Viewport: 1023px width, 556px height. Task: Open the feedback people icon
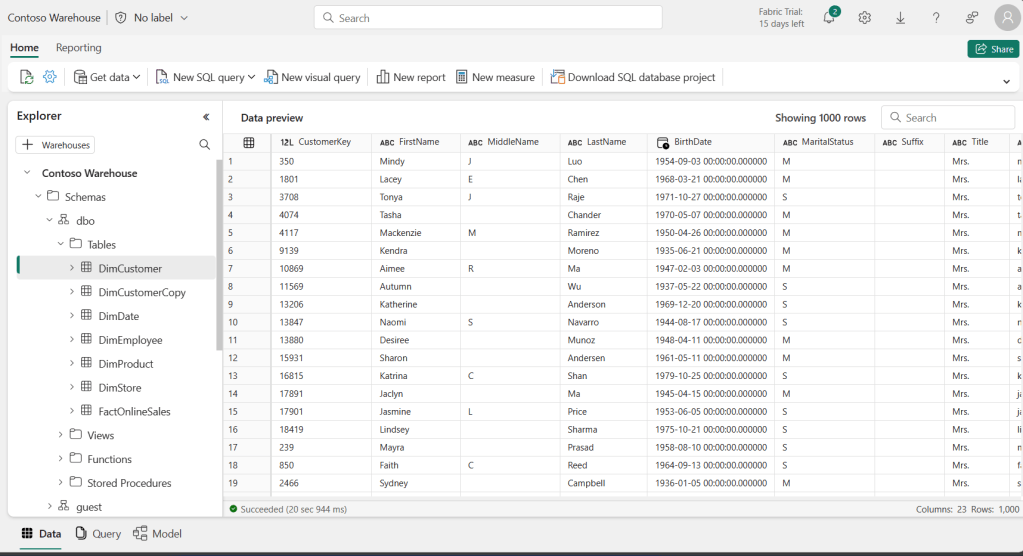pyautogui.click(x=972, y=18)
